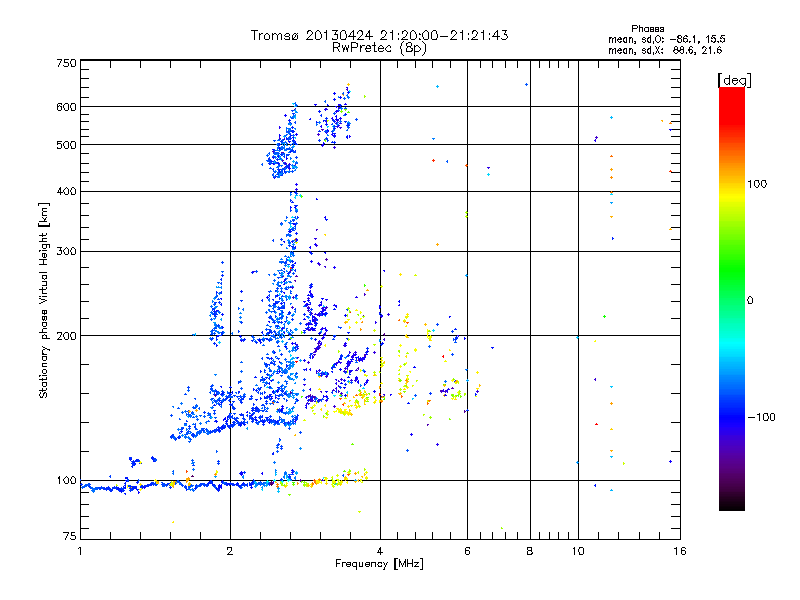Screen dimensions: 800x600
Task: Click the y-axis tick label "400"
Action: [66, 191]
